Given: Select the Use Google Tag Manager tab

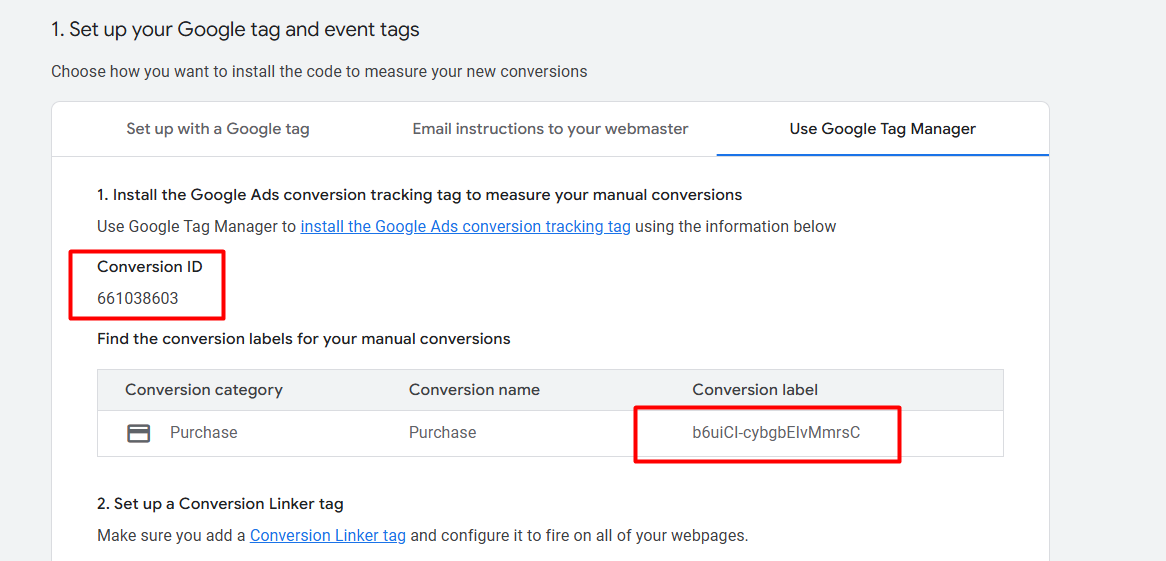Looking at the screenshot, I should 882,129.
